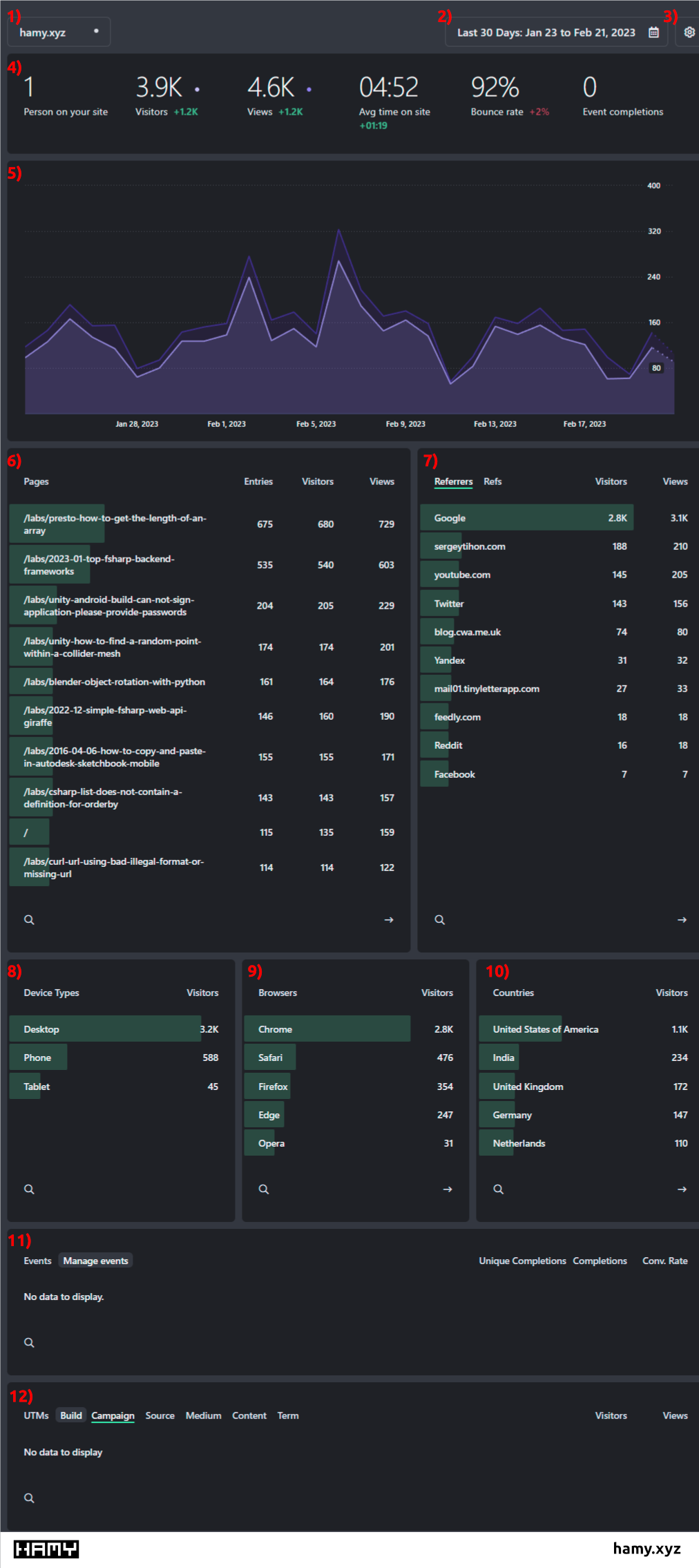The height and width of the screenshot is (1568, 699).
Task: Open the settings gear icon
Action: click(689, 32)
